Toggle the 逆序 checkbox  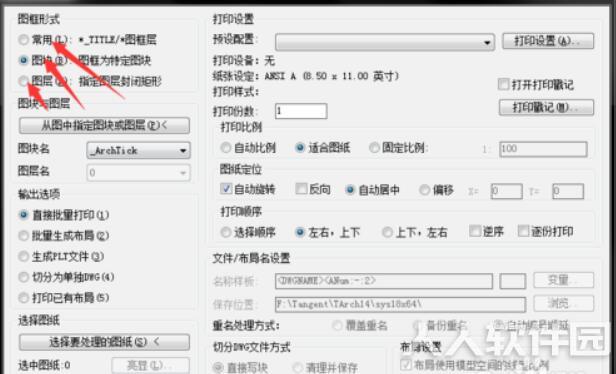[475, 231]
